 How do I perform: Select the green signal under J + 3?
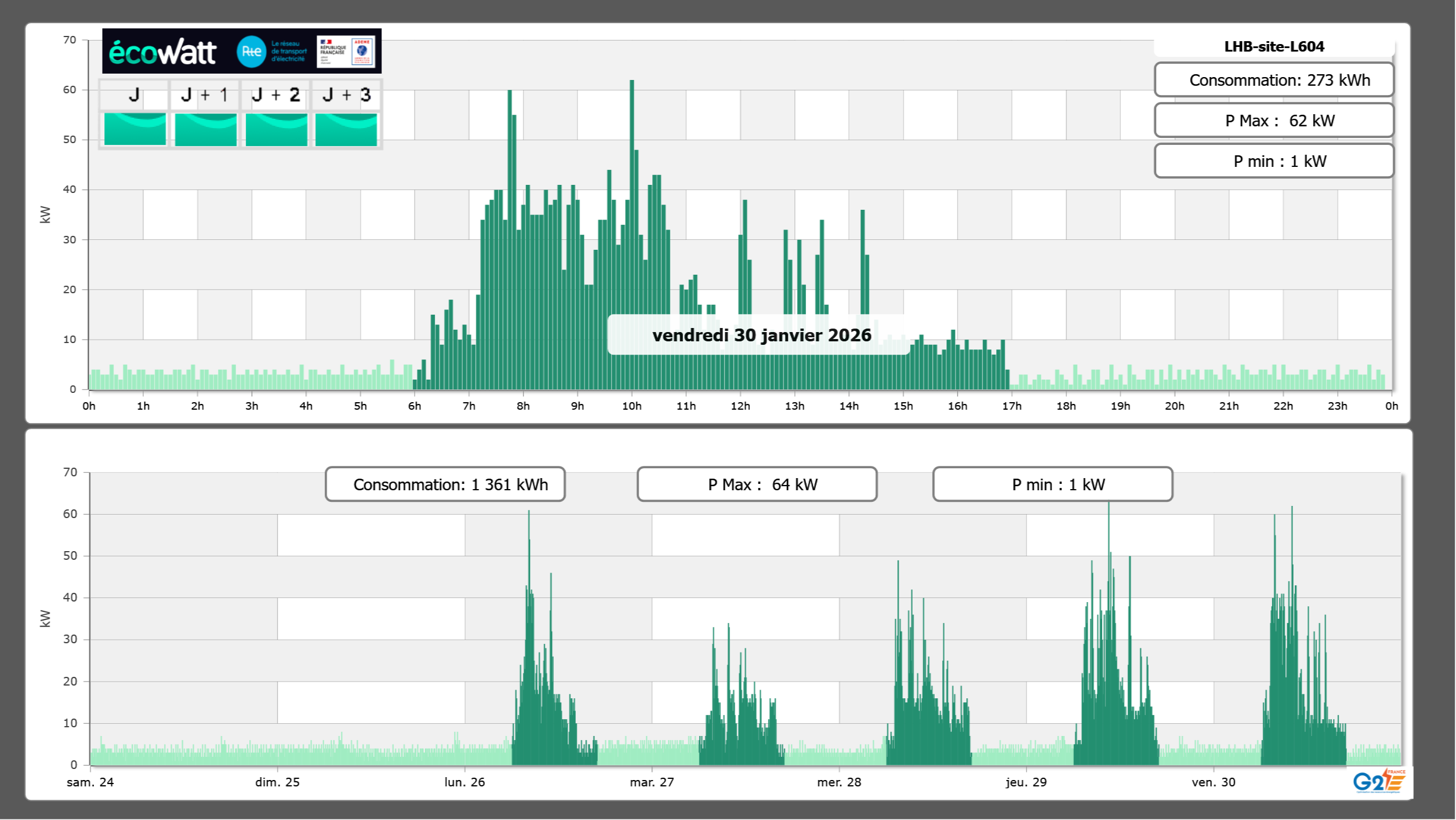coord(346,129)
